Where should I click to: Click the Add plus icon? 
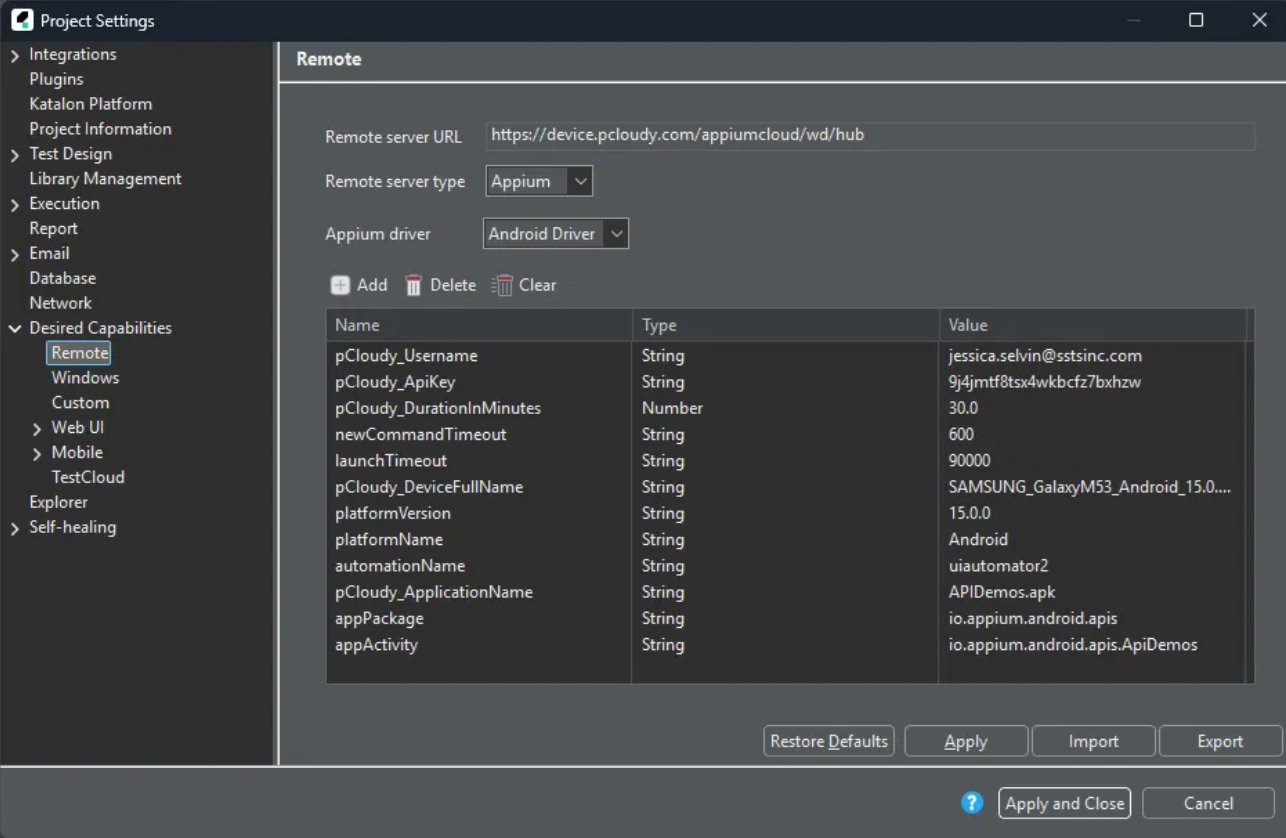pos(341,285)
